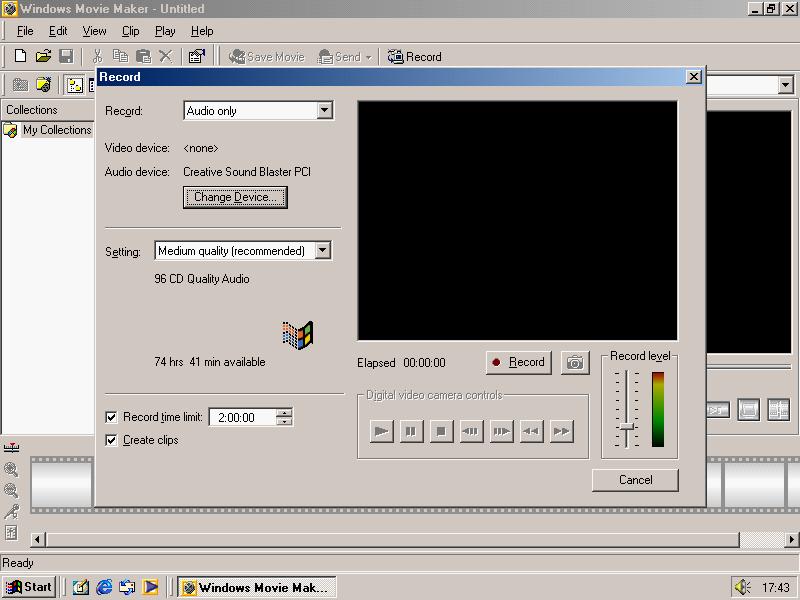
Task: Start recording with the Record button
Action: point(518,362)
